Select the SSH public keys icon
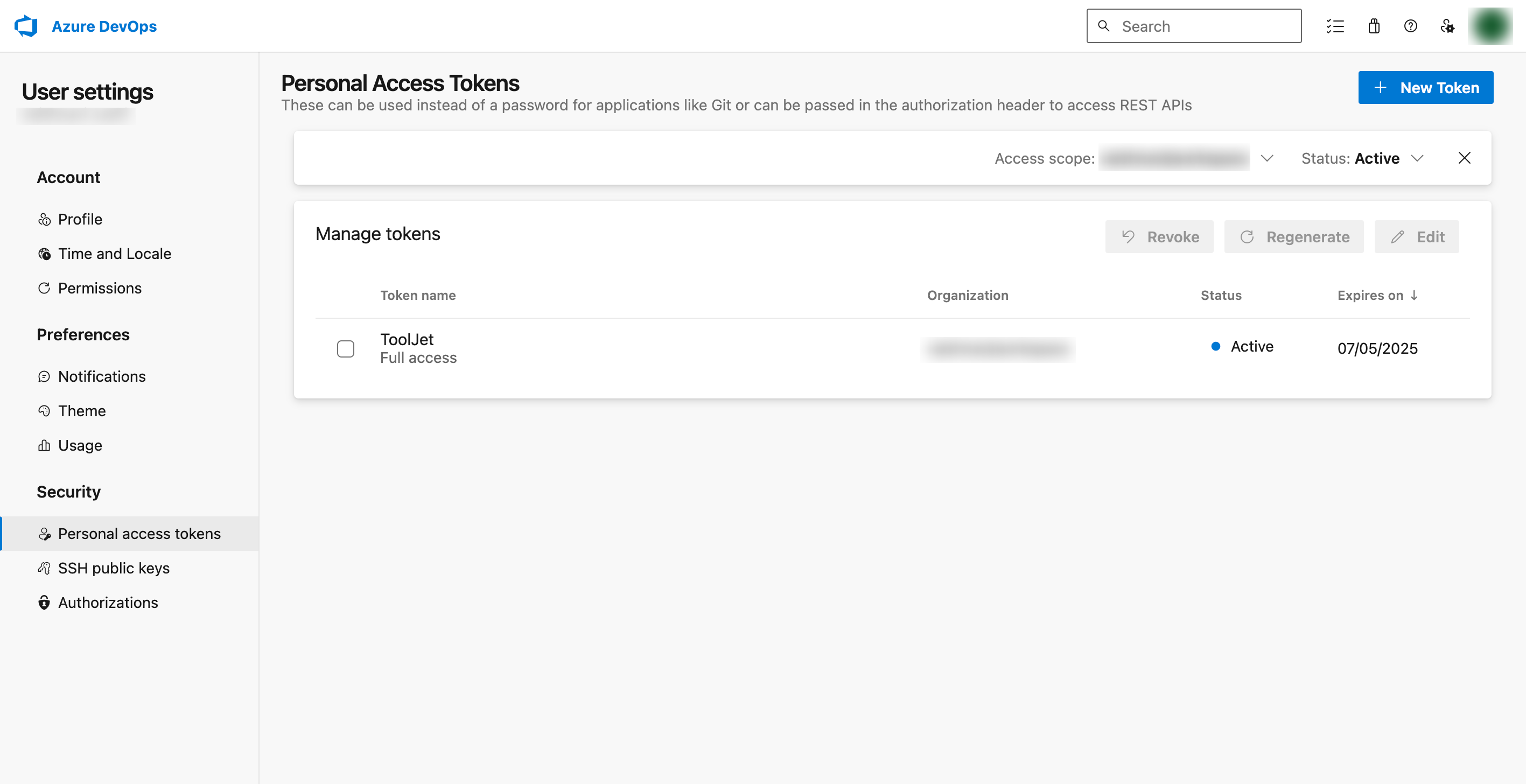1526x784 pixels. click(x=44, y=568)
